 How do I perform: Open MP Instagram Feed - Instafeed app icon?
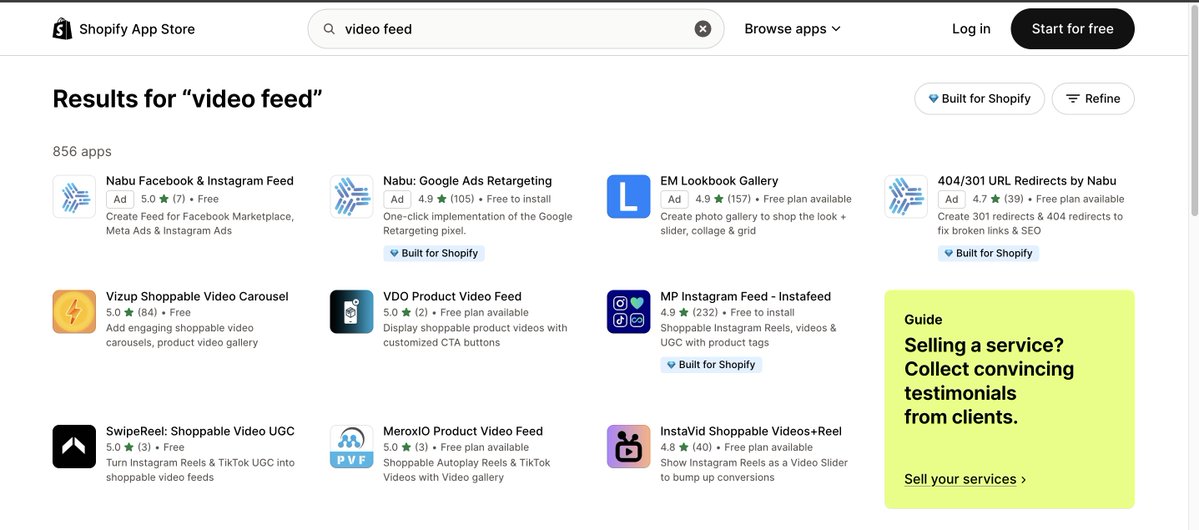[629, 311]
